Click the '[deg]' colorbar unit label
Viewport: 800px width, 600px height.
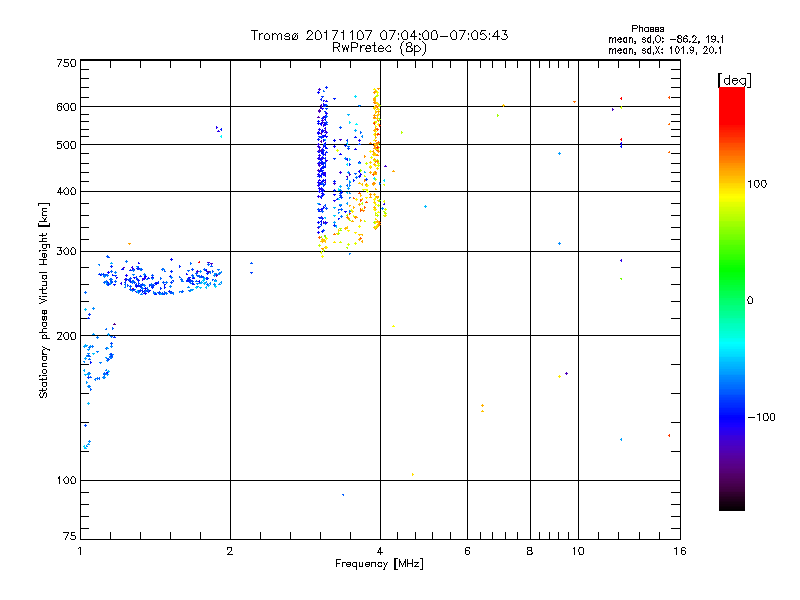pyautogui.click(x=734, y=80)
